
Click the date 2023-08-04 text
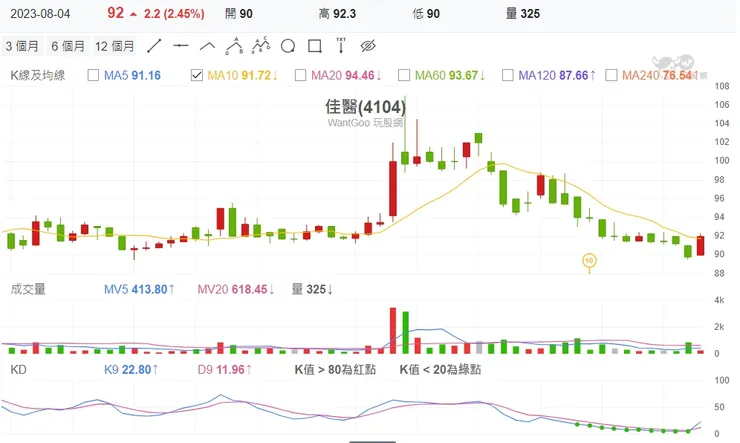(40, 14)
